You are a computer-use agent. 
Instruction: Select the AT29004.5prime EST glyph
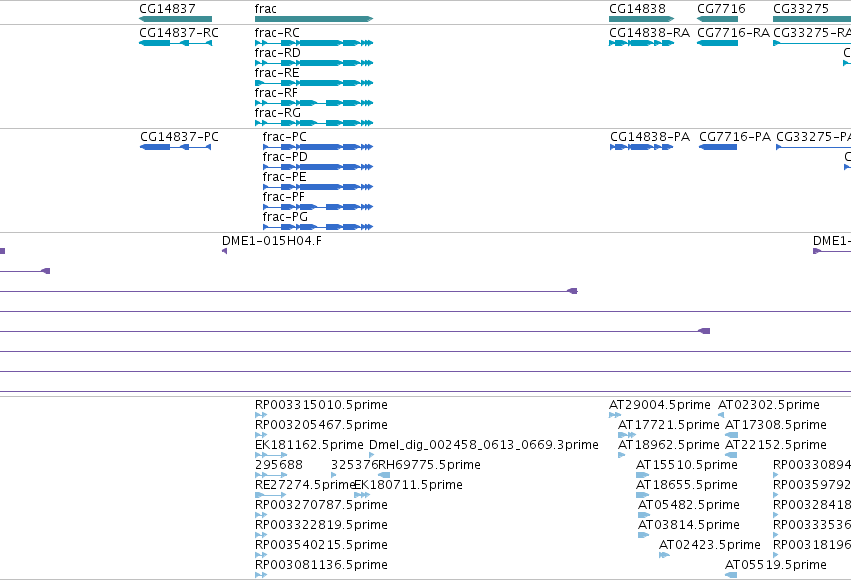click(x=615, y=415)
